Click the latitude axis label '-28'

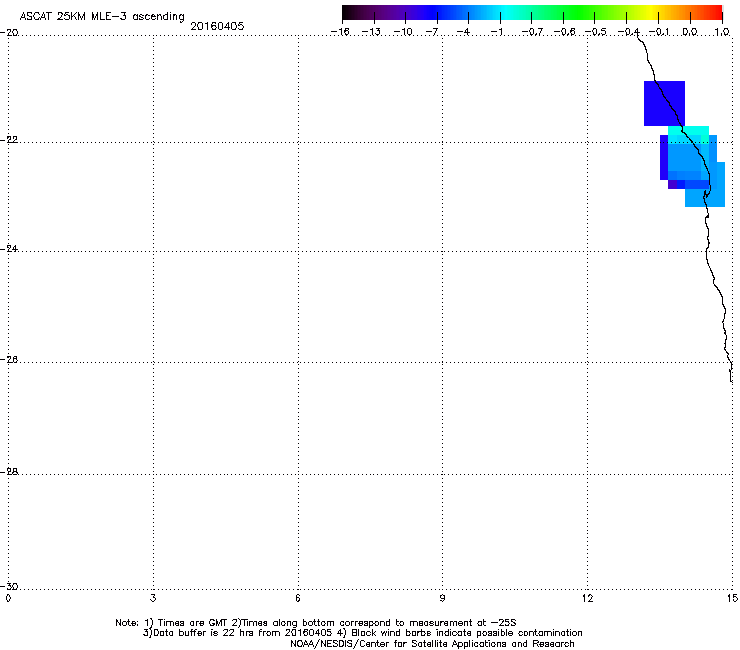pos(9,472)
